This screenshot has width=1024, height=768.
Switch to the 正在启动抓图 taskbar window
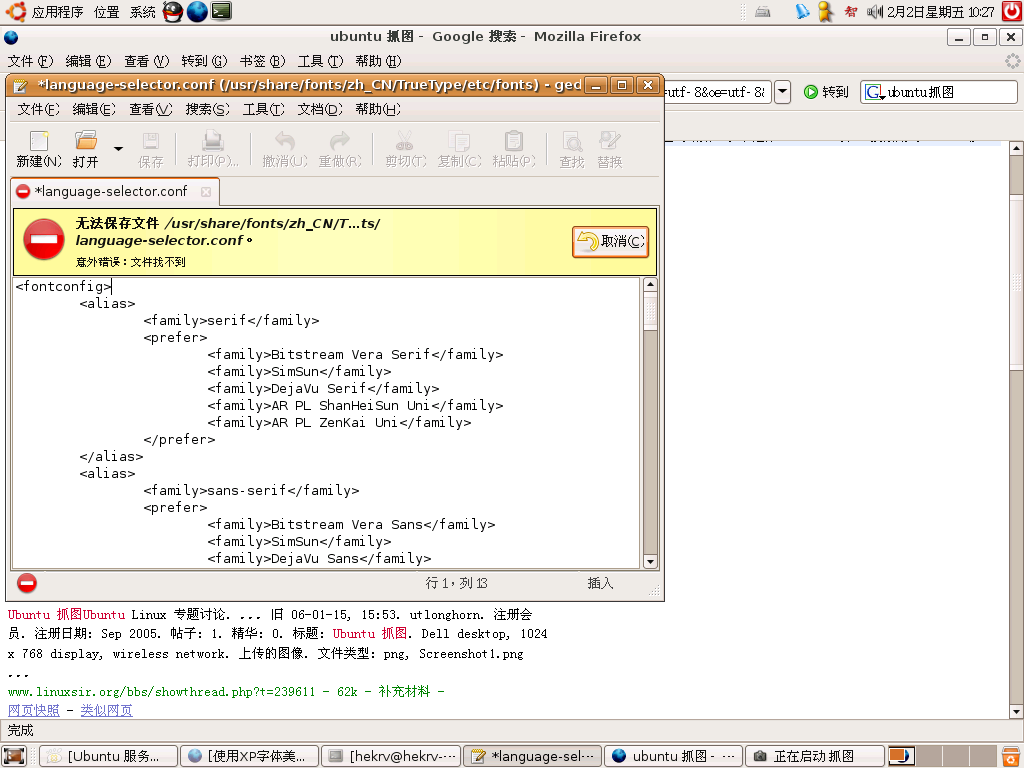click(x=815, y=756)
